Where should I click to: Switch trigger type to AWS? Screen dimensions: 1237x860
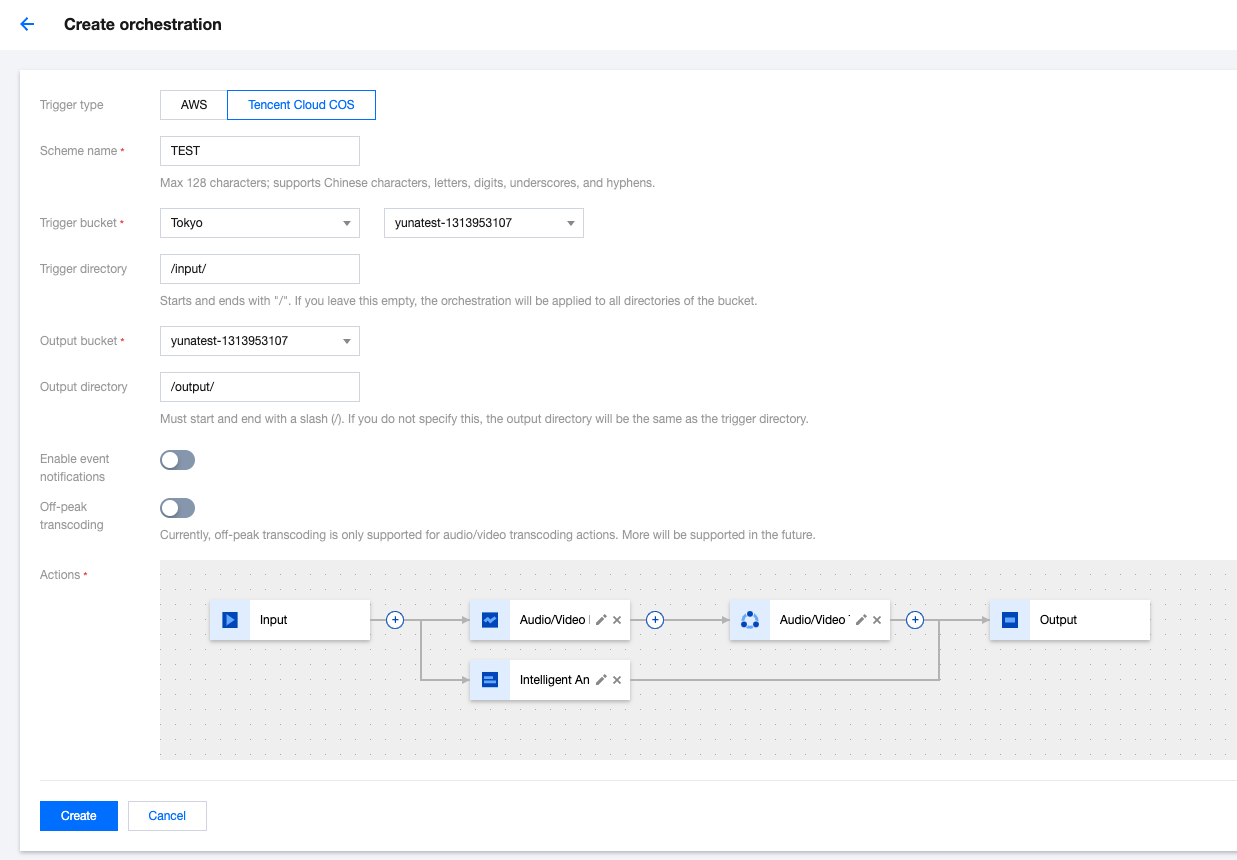(x=194, y=105)
